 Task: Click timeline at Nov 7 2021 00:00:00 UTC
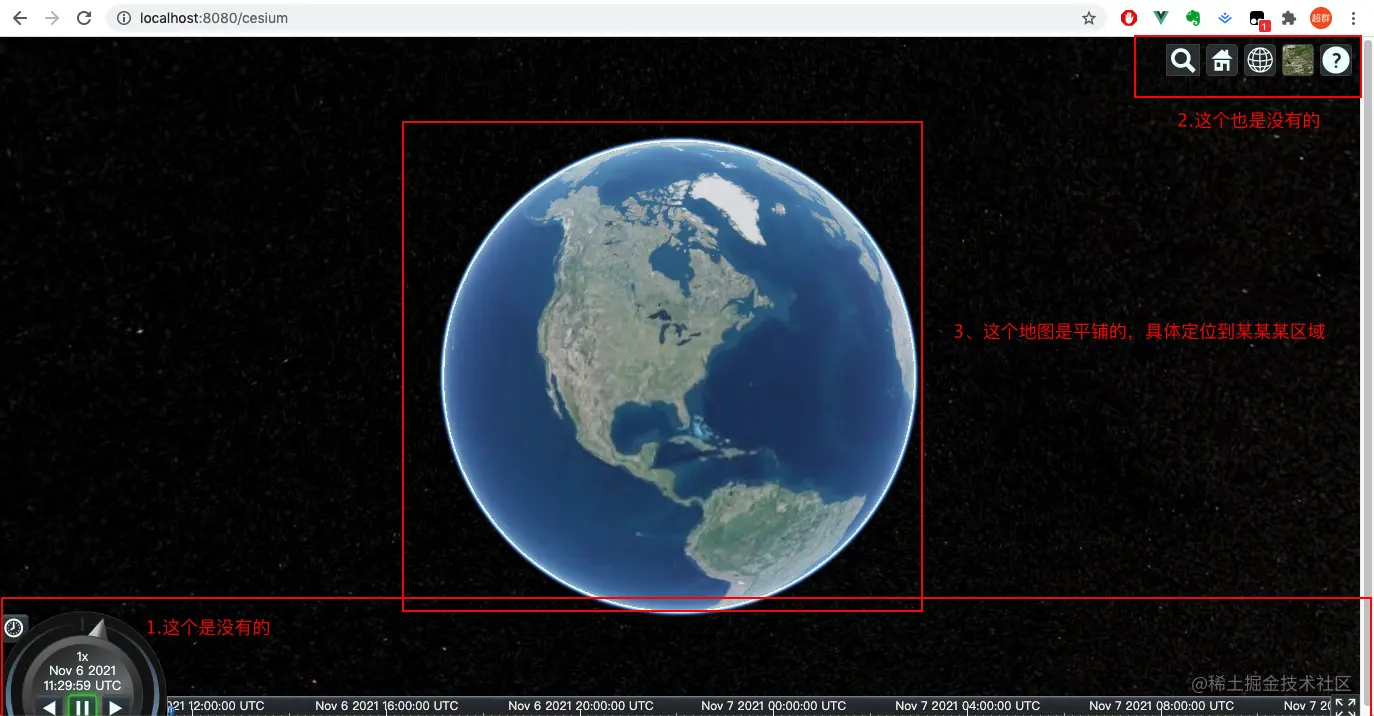click(x=773, y=706)
